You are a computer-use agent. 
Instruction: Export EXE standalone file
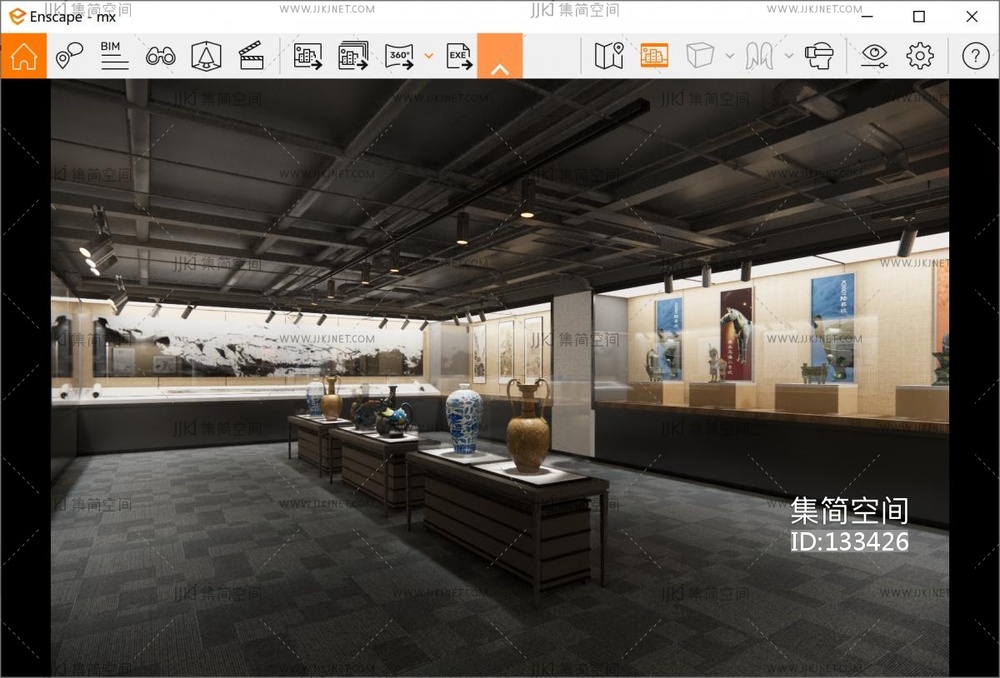pyautogui.click(x=459, y=56)
